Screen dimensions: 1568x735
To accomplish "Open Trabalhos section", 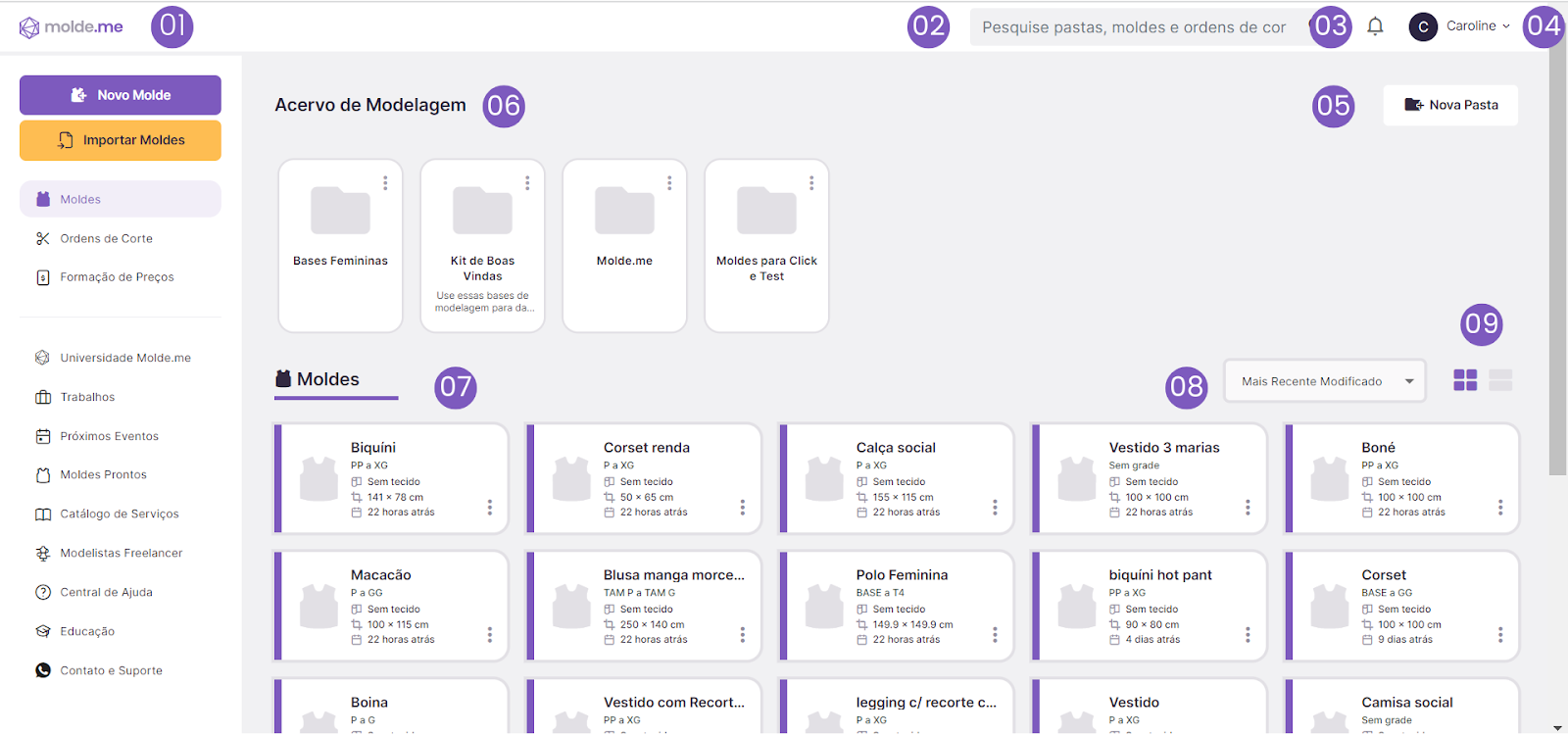I will coord(87,397).
